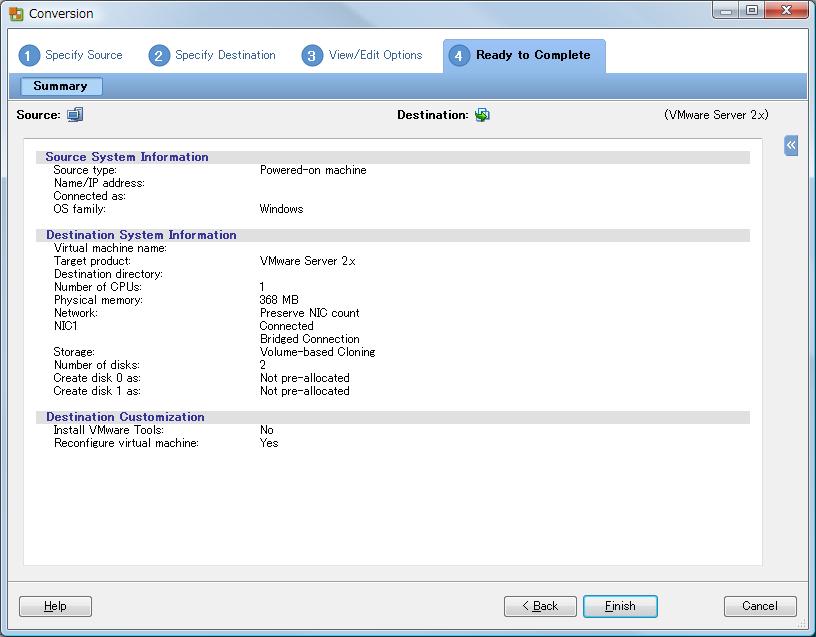This screenshot has height=637, width=816.
Task: Cancel the conversion wizard
Action: click(760, 606)
